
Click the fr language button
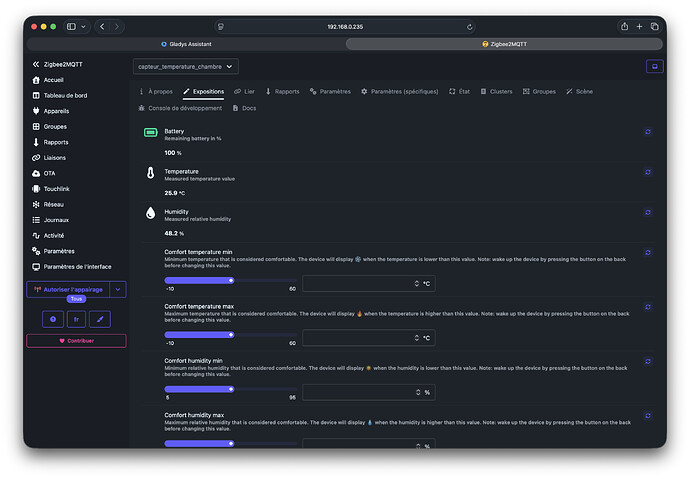76,319
